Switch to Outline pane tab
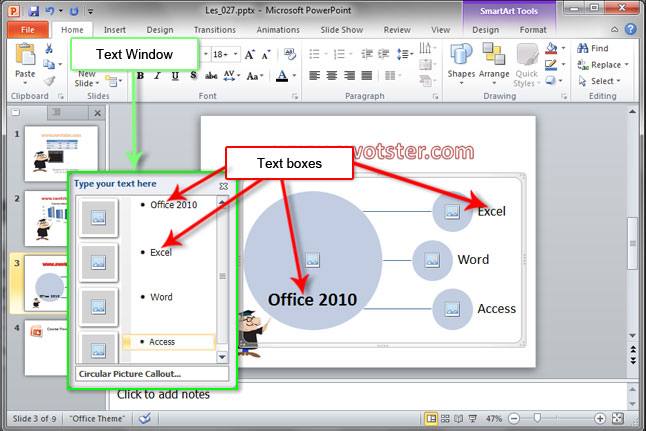 tap(56, 112)
